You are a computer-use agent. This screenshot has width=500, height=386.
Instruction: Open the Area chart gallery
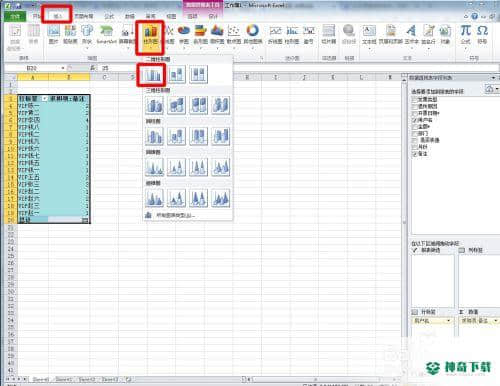pos(217,35)
